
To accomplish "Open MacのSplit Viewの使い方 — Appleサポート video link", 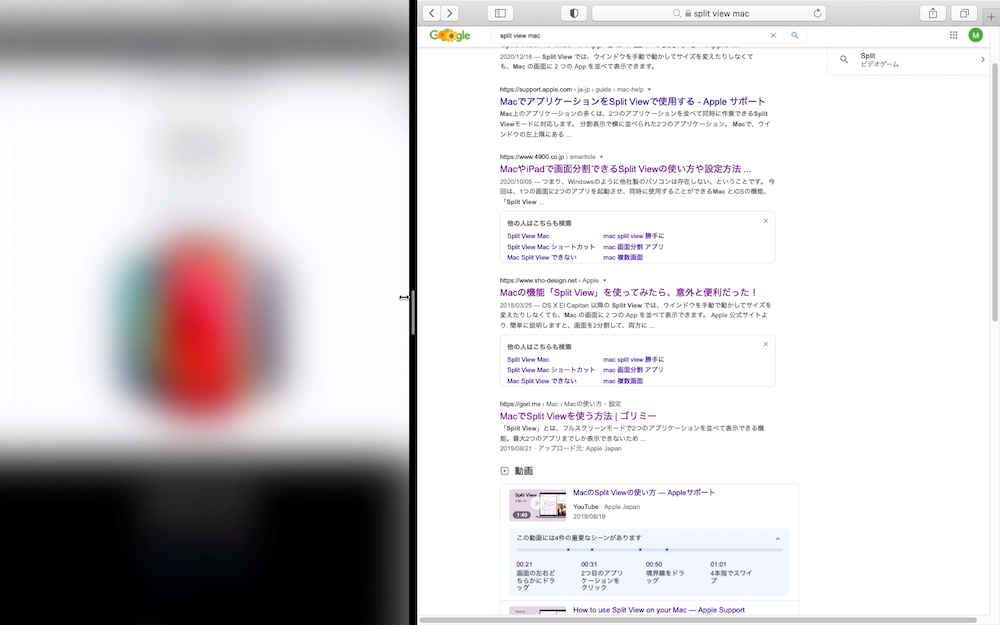I will (643, 492).
